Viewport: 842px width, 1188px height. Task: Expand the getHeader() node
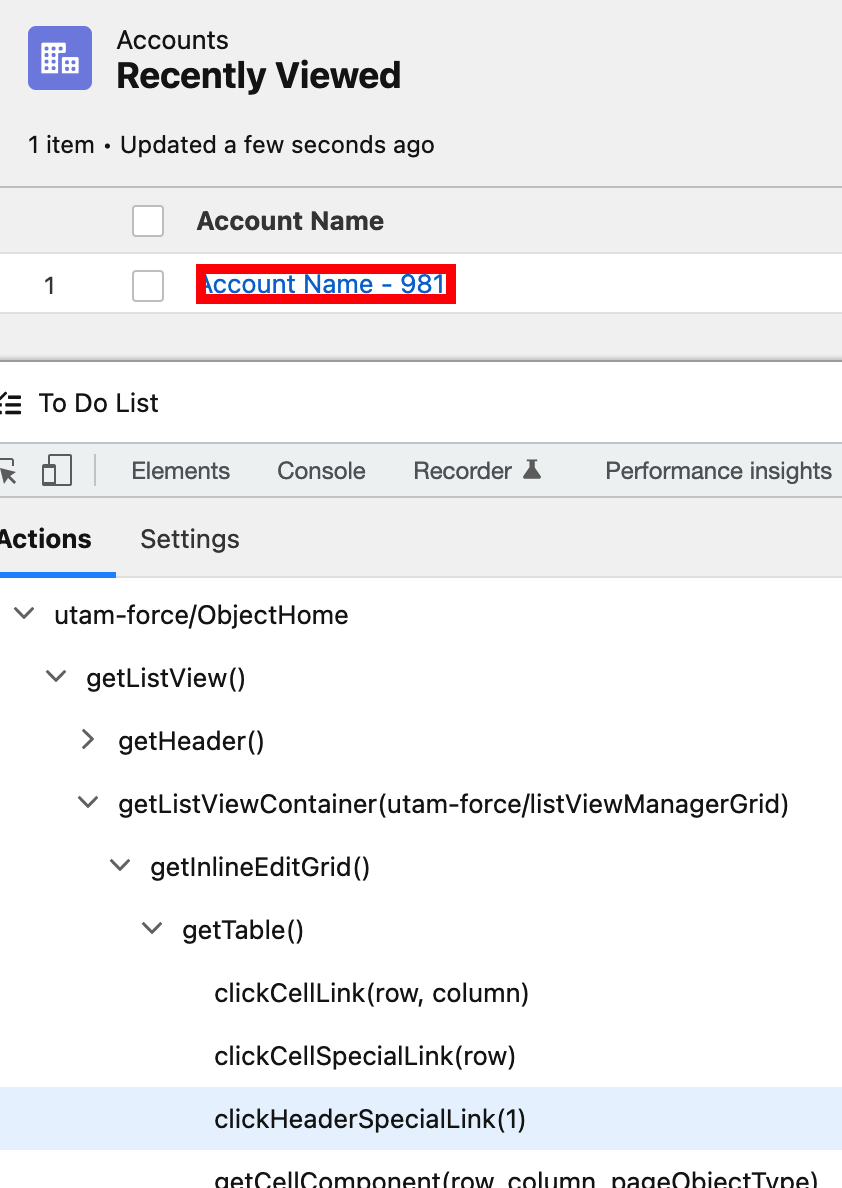[x=88, y=740]
